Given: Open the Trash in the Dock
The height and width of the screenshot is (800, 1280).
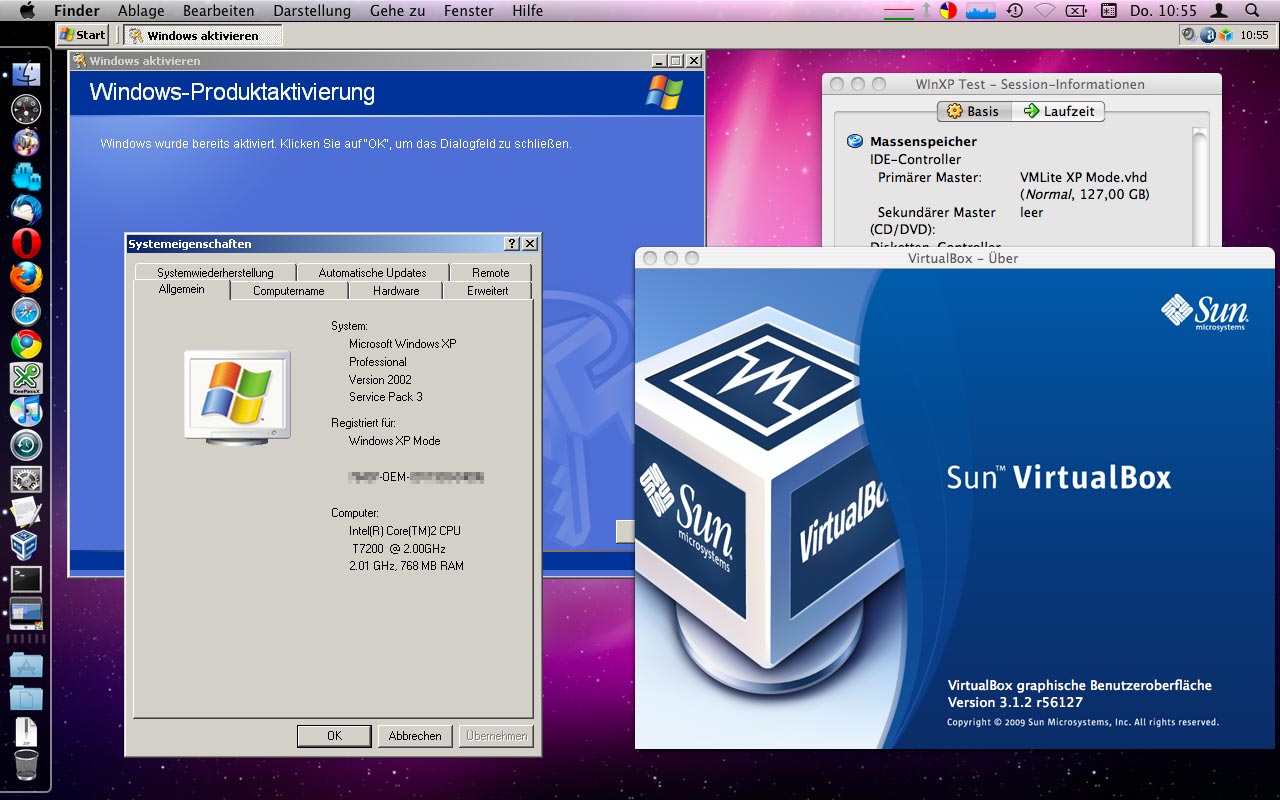Looking at the screenshot, I should (x=26, y=767).
